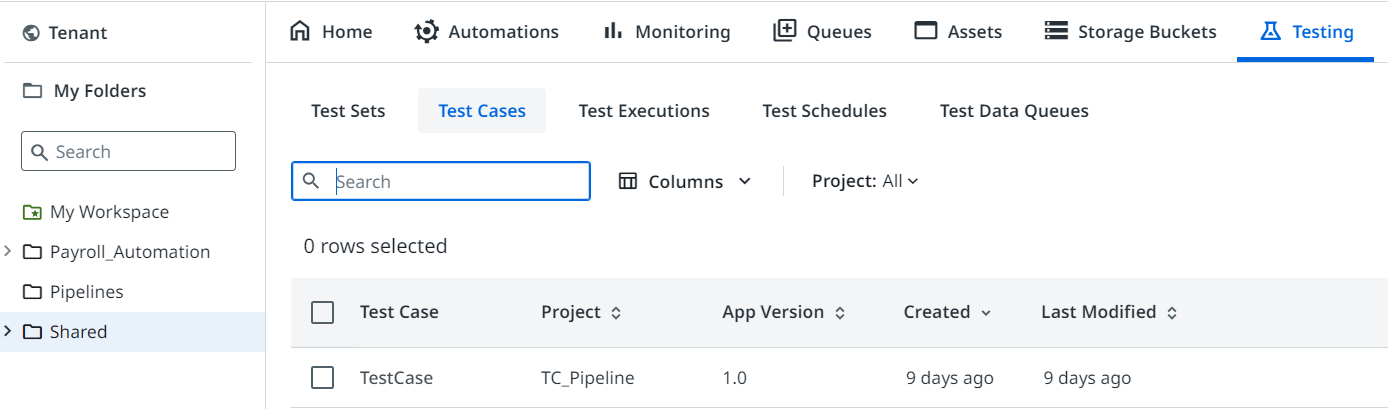Click the Monitoring bar chart icon
The width and height of the screenshot is (1388, 409).
[613, 32]
